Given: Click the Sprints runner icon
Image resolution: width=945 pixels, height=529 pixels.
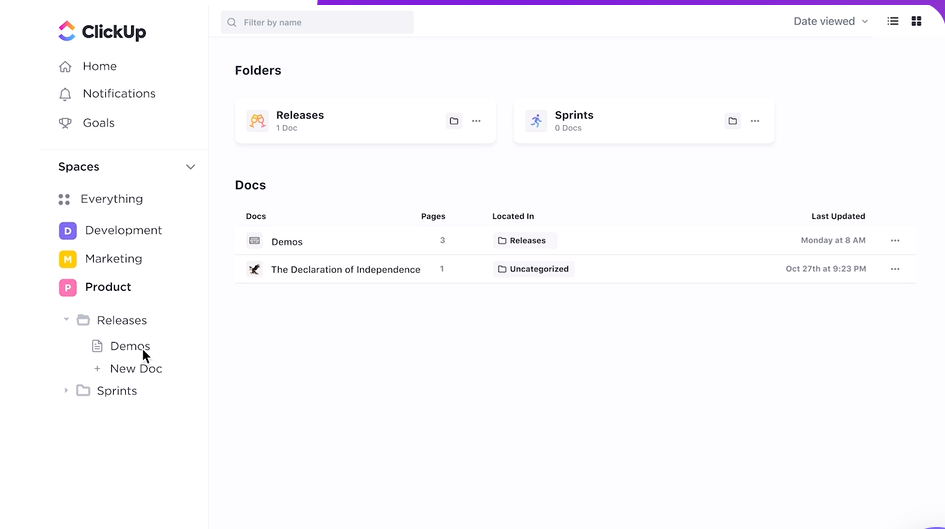Looking at the screenshot, I should (536, 121).
